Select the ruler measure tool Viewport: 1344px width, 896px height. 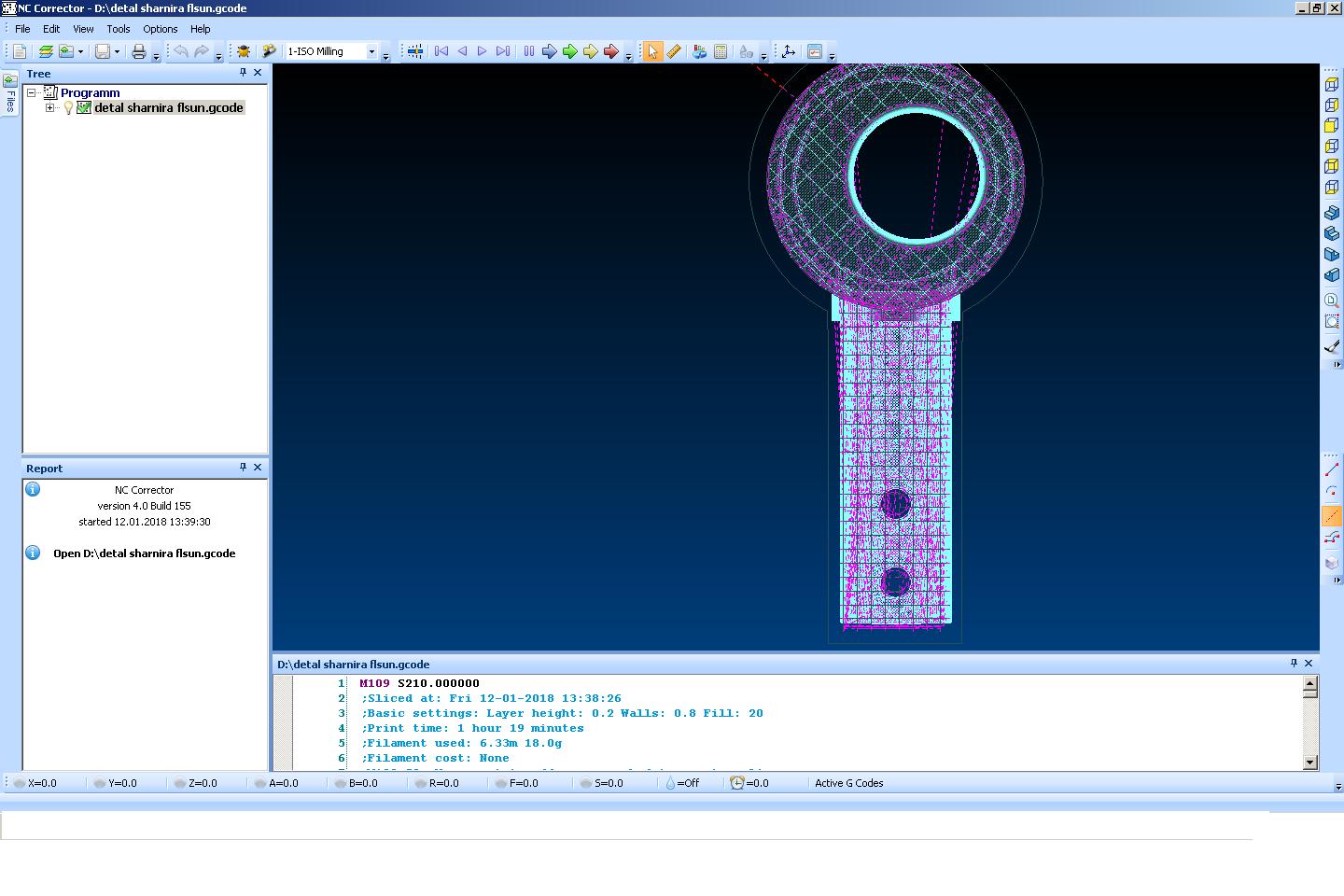pyautogui.click(x=673, y=51)
